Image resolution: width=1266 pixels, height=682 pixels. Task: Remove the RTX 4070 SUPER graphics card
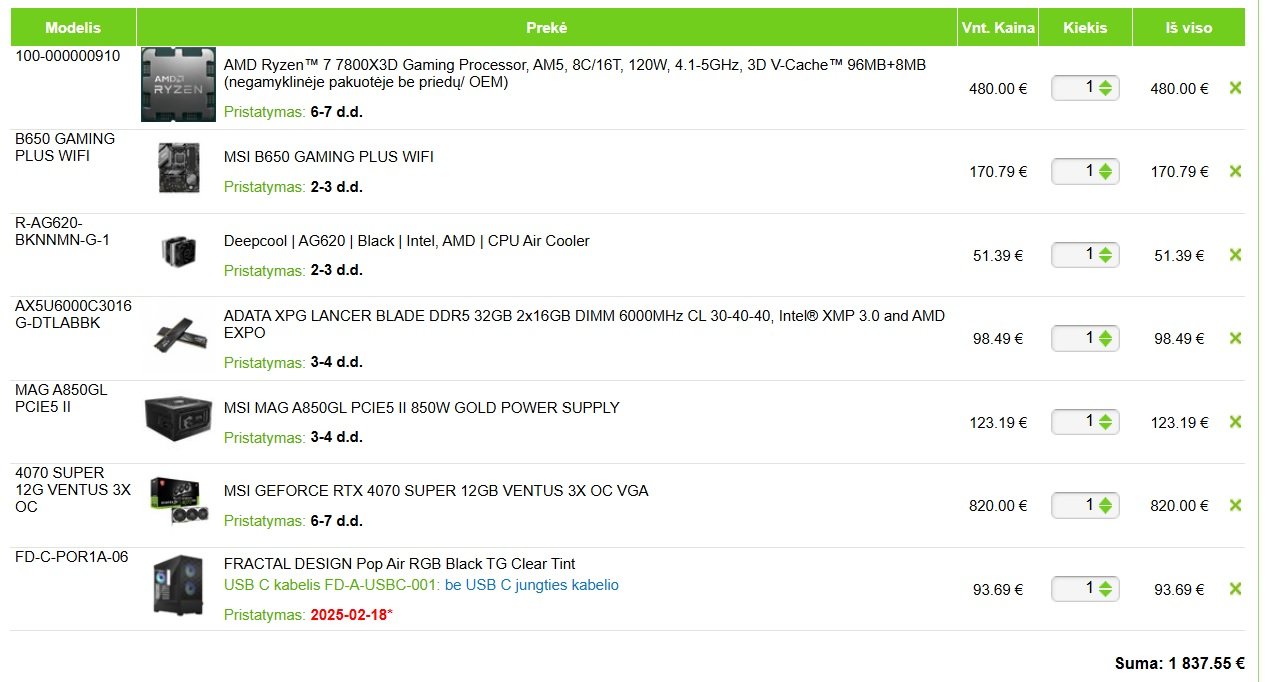(x=1235, y=505)
